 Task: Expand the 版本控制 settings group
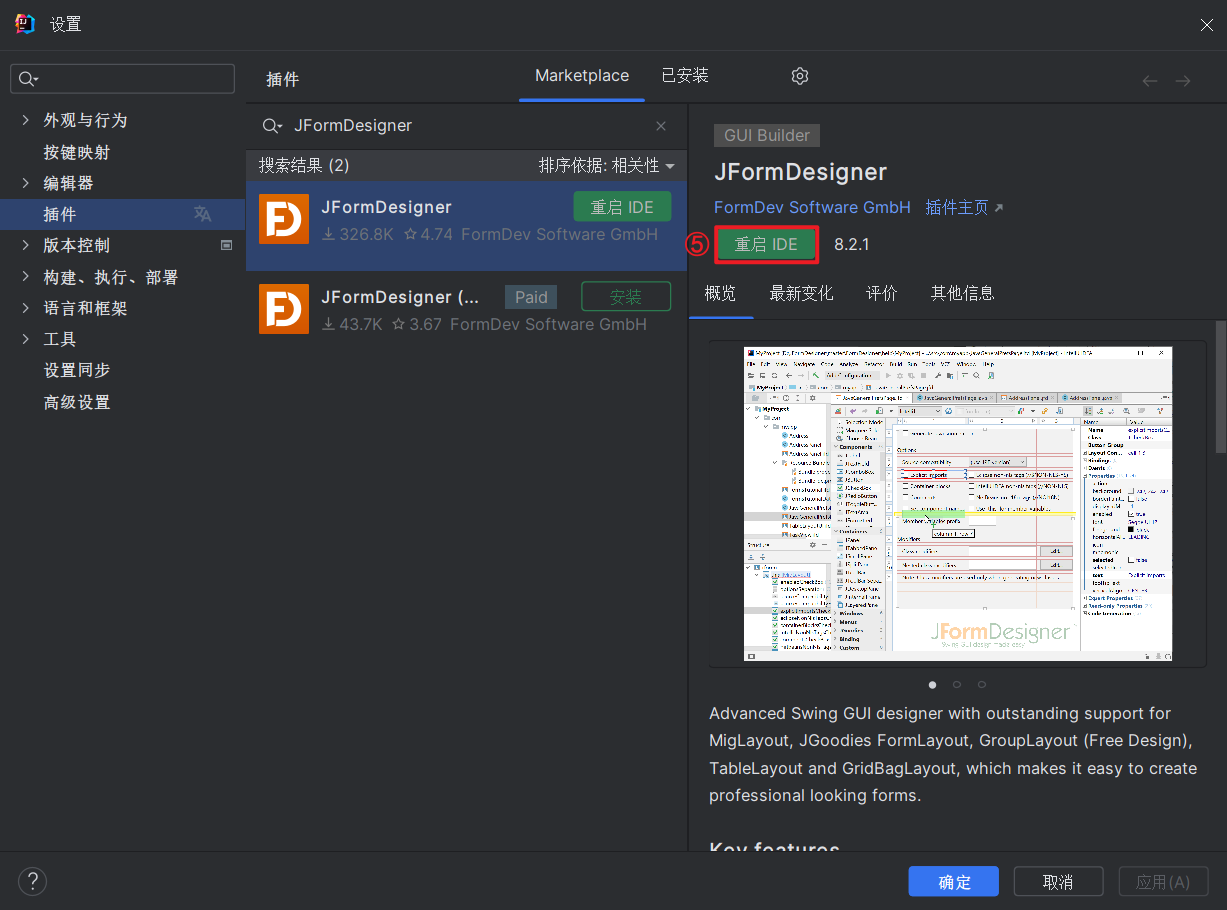(x=26, y=245)
